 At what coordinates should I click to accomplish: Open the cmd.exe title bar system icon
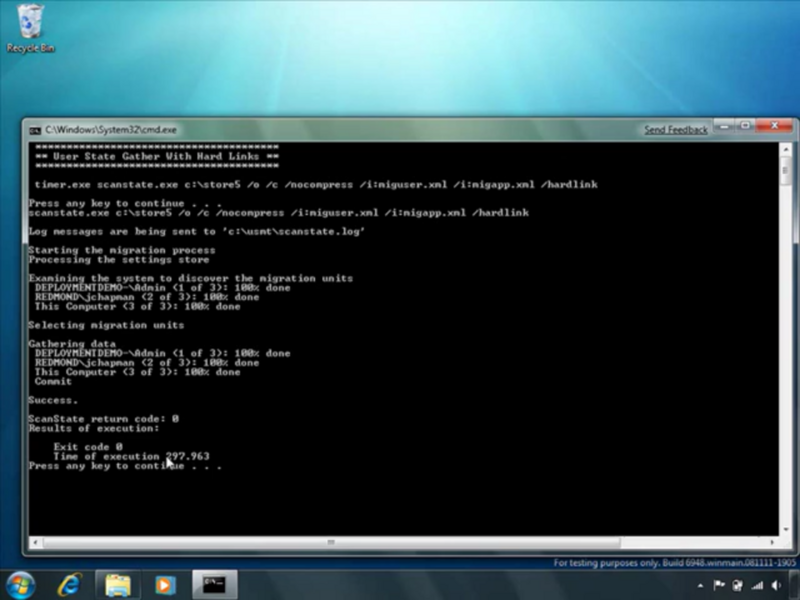(35, 130)
